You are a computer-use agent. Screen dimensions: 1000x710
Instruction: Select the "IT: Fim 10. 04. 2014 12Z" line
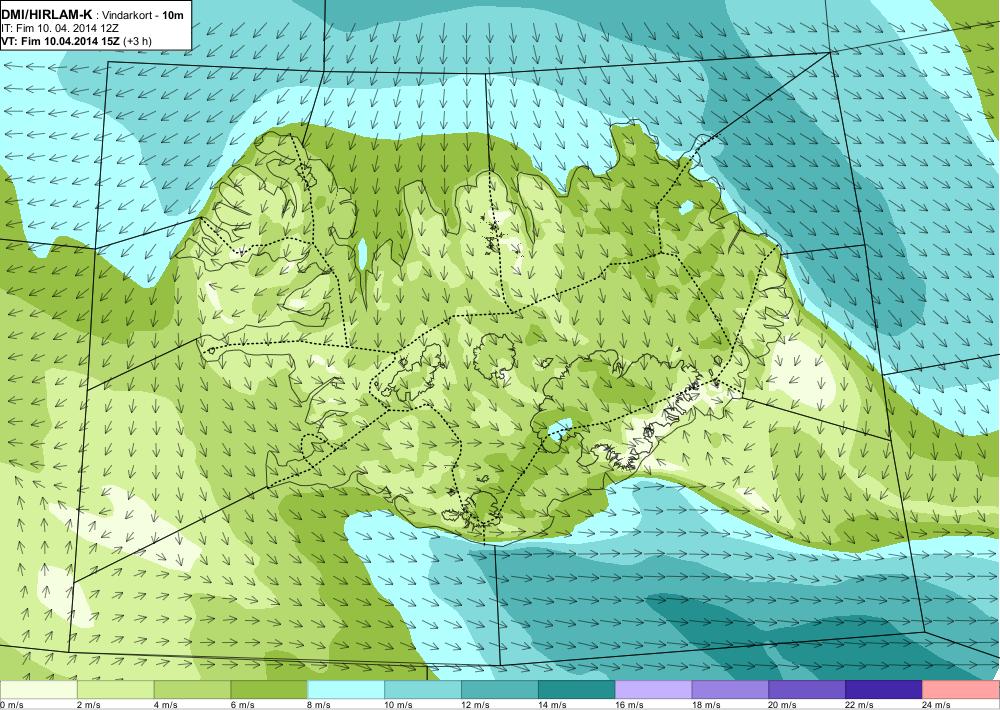pyautogui.click(x=61, y=29)
